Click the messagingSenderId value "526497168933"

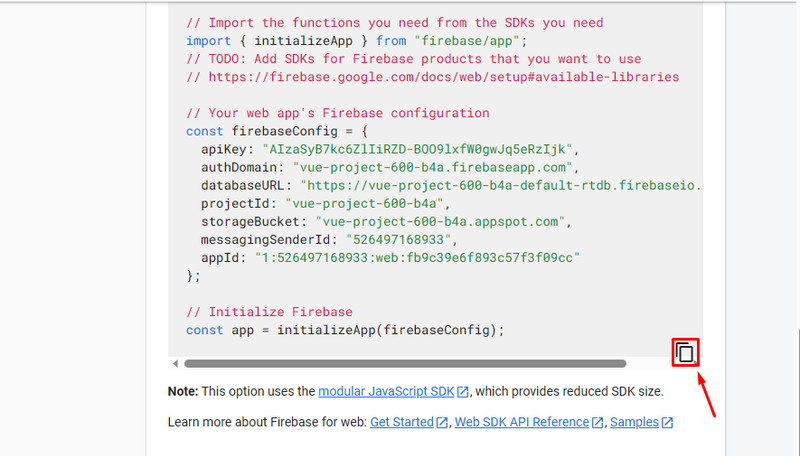pyautogui.click(x=398, y=240)
